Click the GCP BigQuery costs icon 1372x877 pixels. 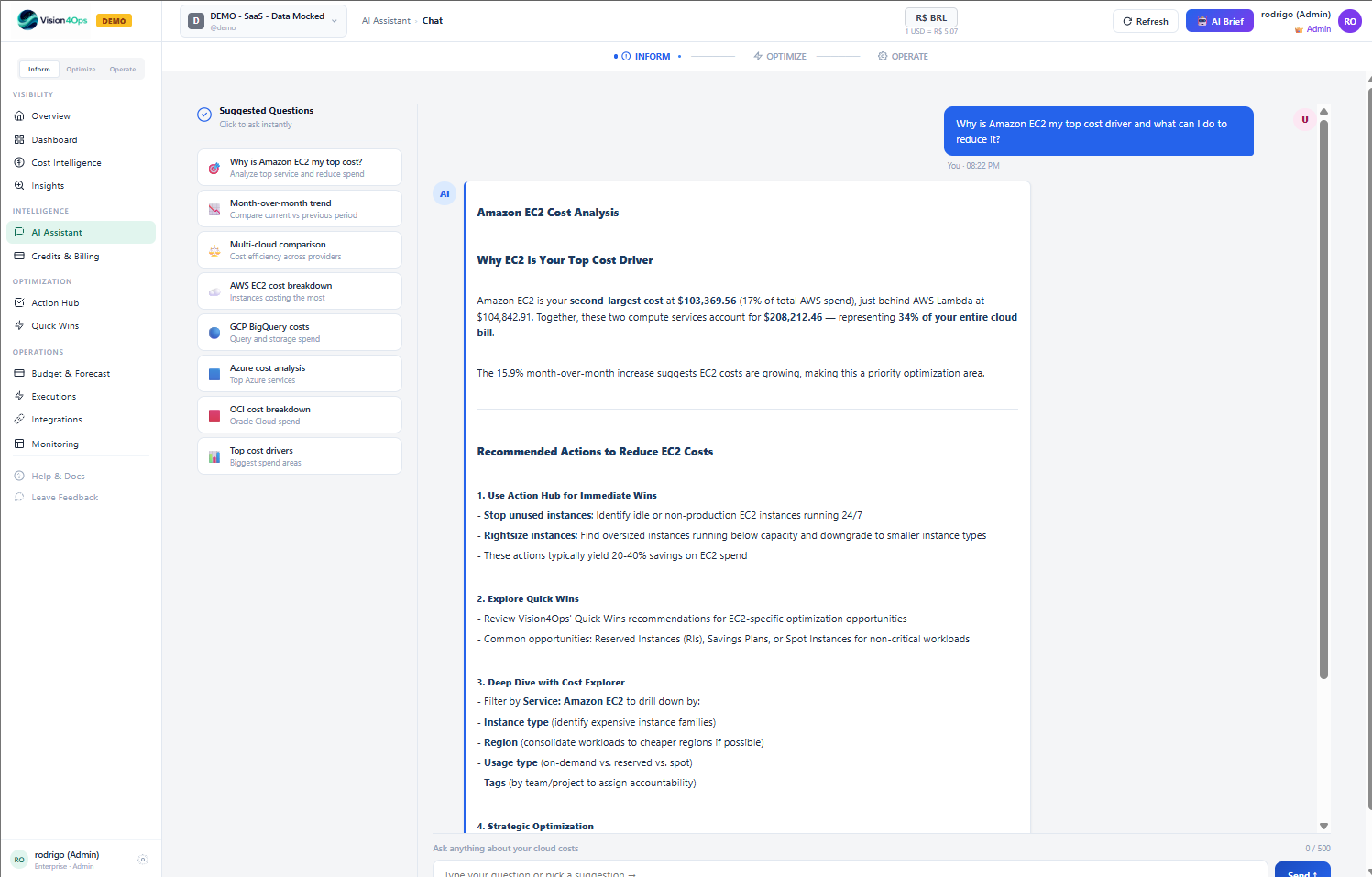[214, 333]
